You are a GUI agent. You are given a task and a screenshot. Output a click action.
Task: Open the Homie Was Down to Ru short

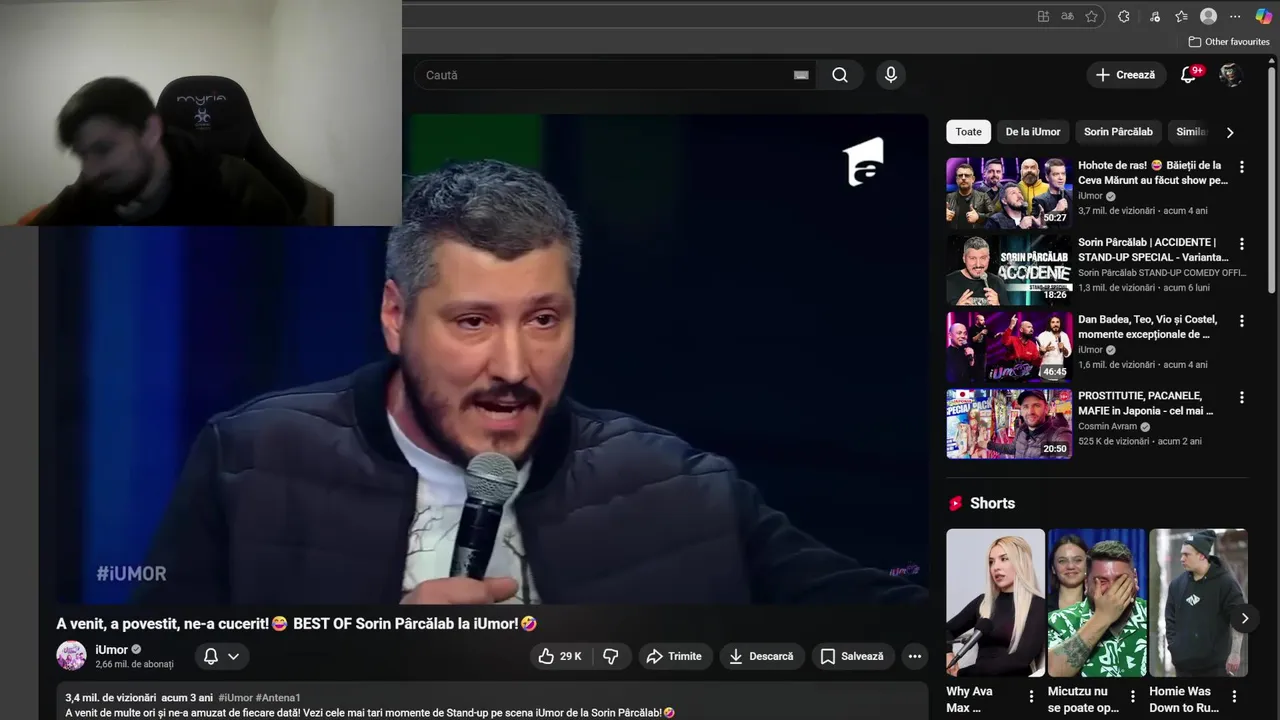click(x=1198, y=603)
